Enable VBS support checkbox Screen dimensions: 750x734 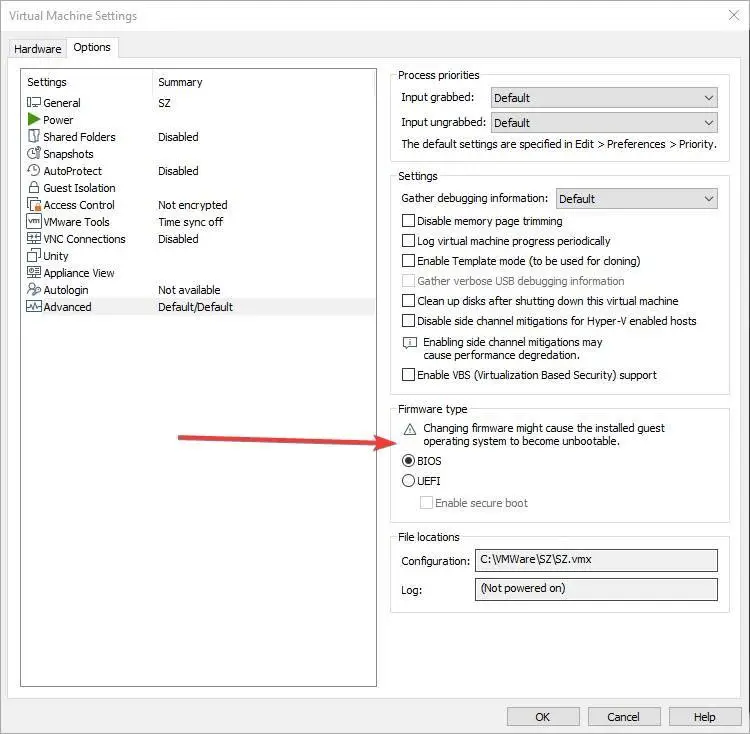pos(408,374)
